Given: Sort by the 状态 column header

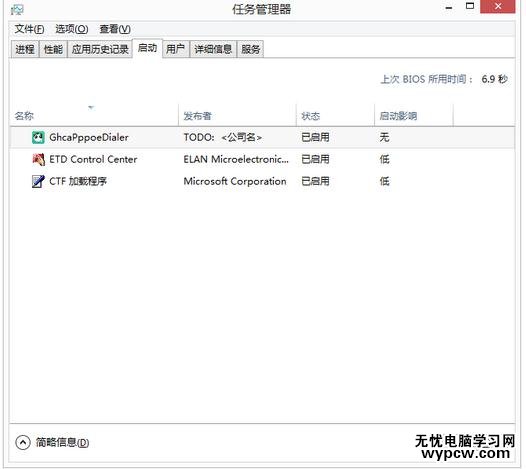Looking at the screenshot, I should point(335,115).
